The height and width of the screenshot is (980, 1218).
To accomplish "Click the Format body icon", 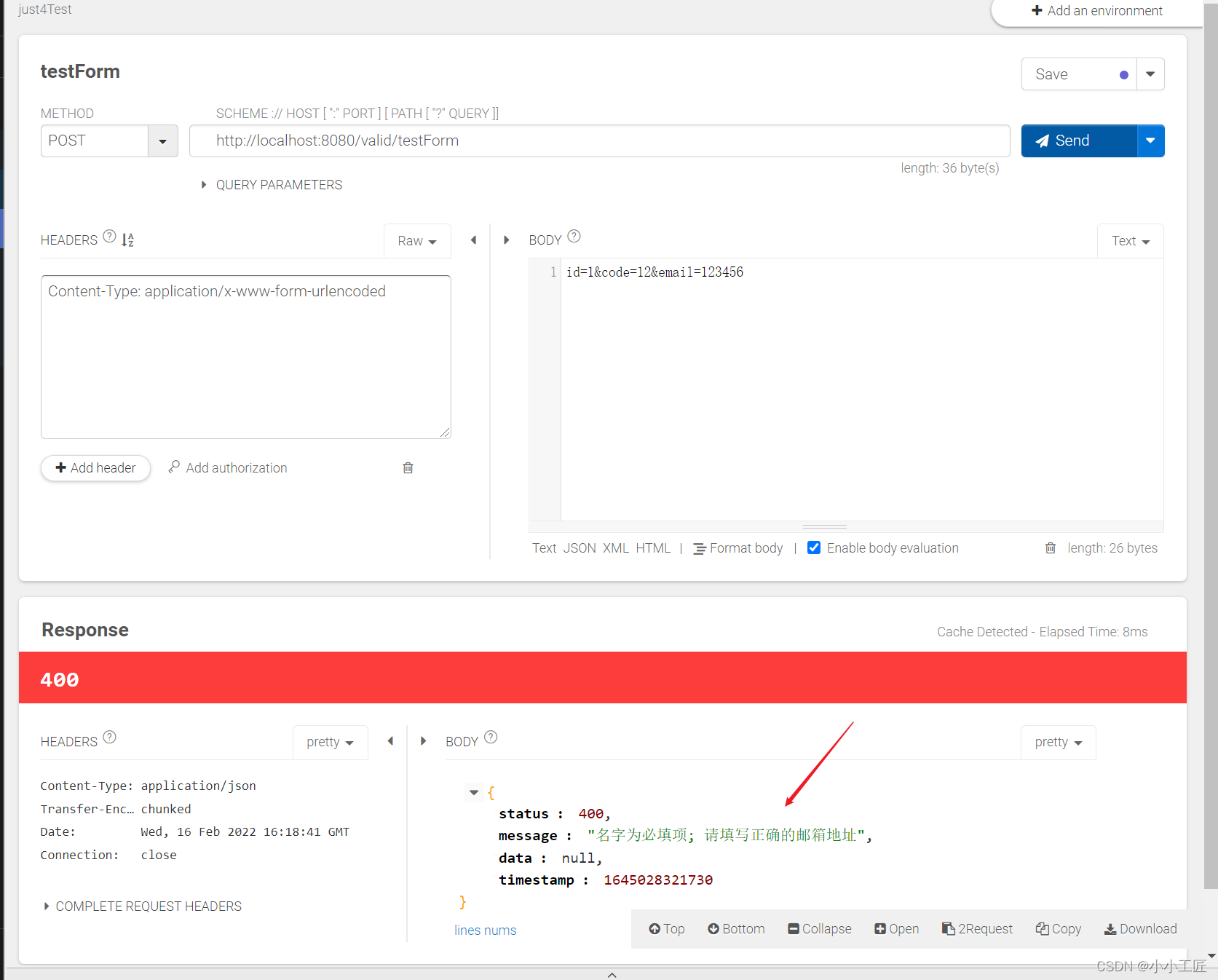I will click(700, 548).
